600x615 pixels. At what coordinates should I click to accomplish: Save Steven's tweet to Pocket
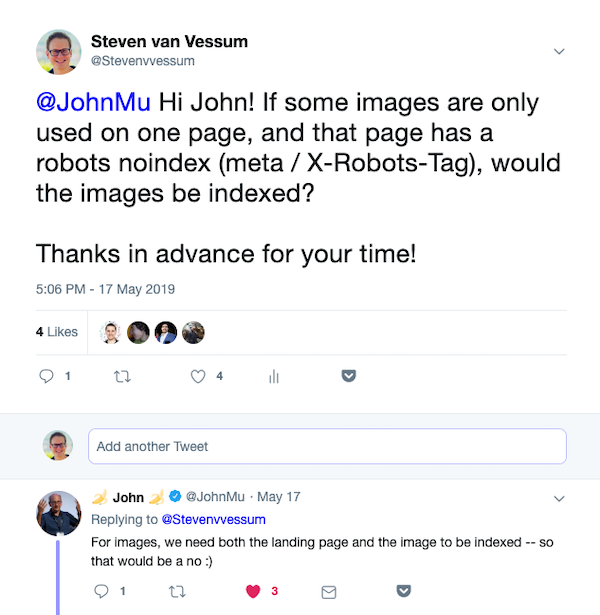click(x=349, y=376)
